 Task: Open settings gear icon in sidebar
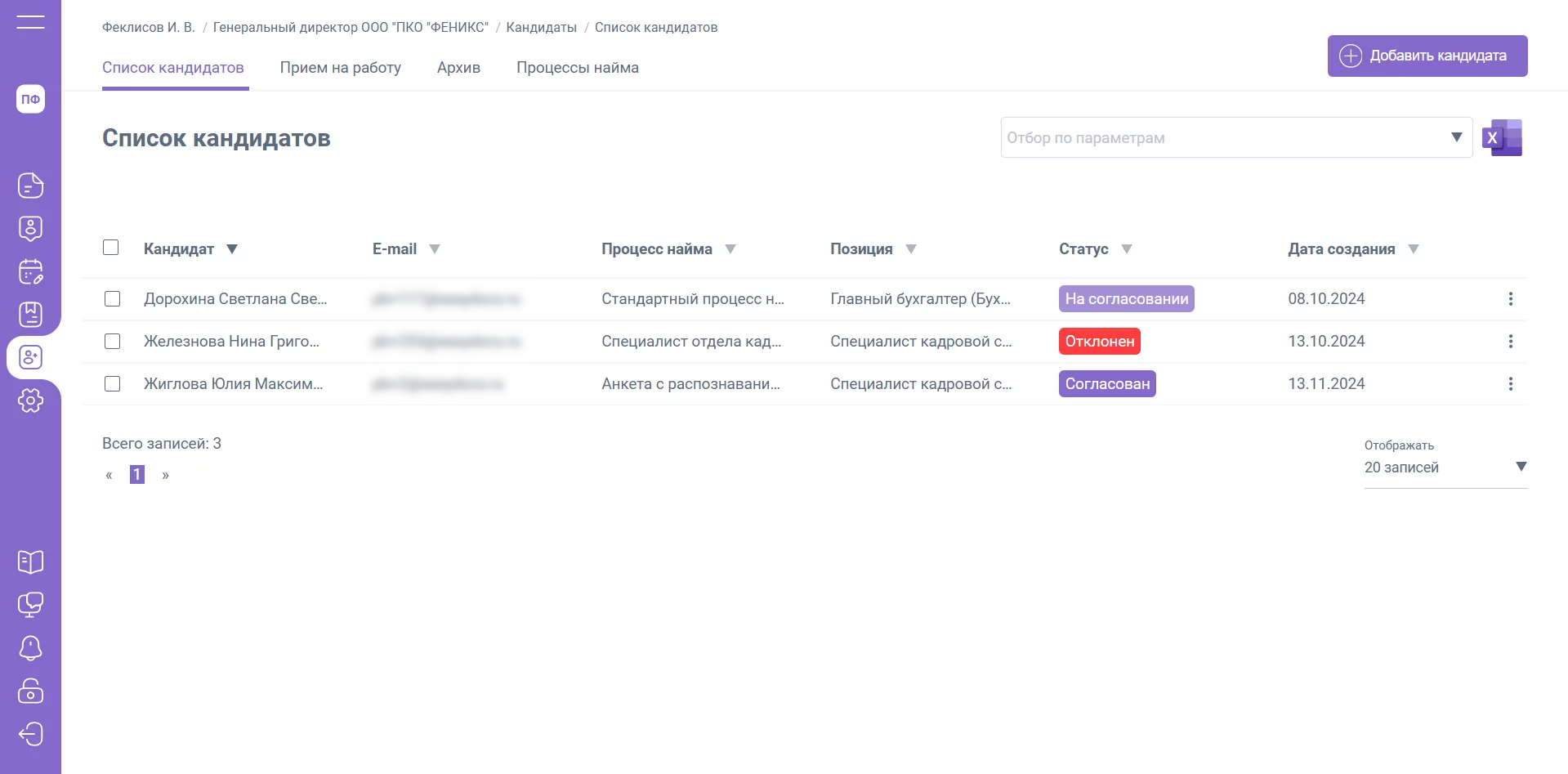(30, 400)
